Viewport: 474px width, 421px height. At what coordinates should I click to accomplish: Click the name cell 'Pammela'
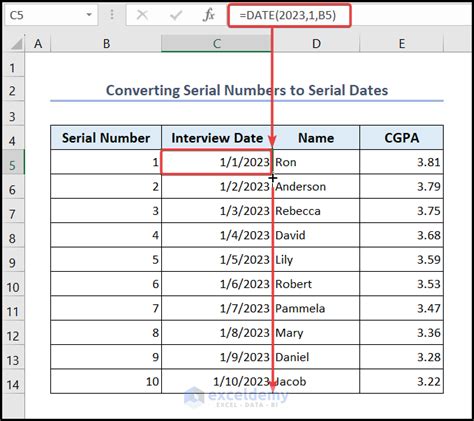click(316, 308)
